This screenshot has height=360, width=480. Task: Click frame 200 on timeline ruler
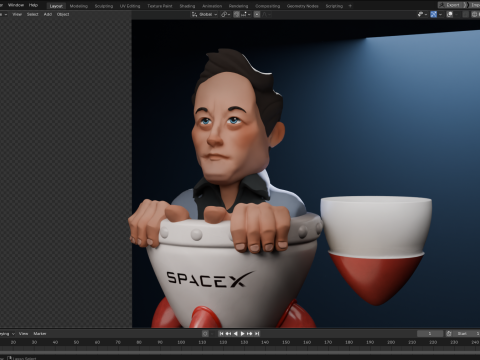click(391, 342)
